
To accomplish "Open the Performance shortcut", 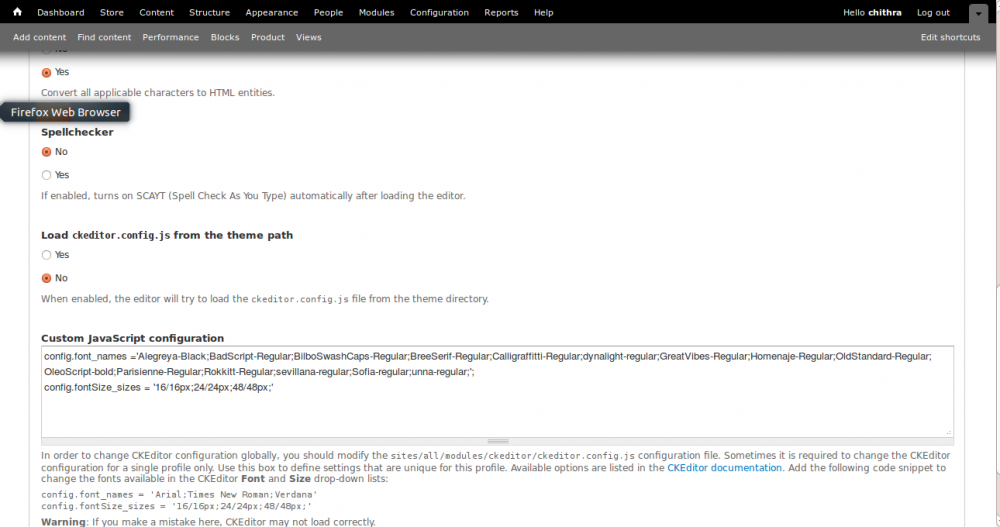I will click(170, 37).
